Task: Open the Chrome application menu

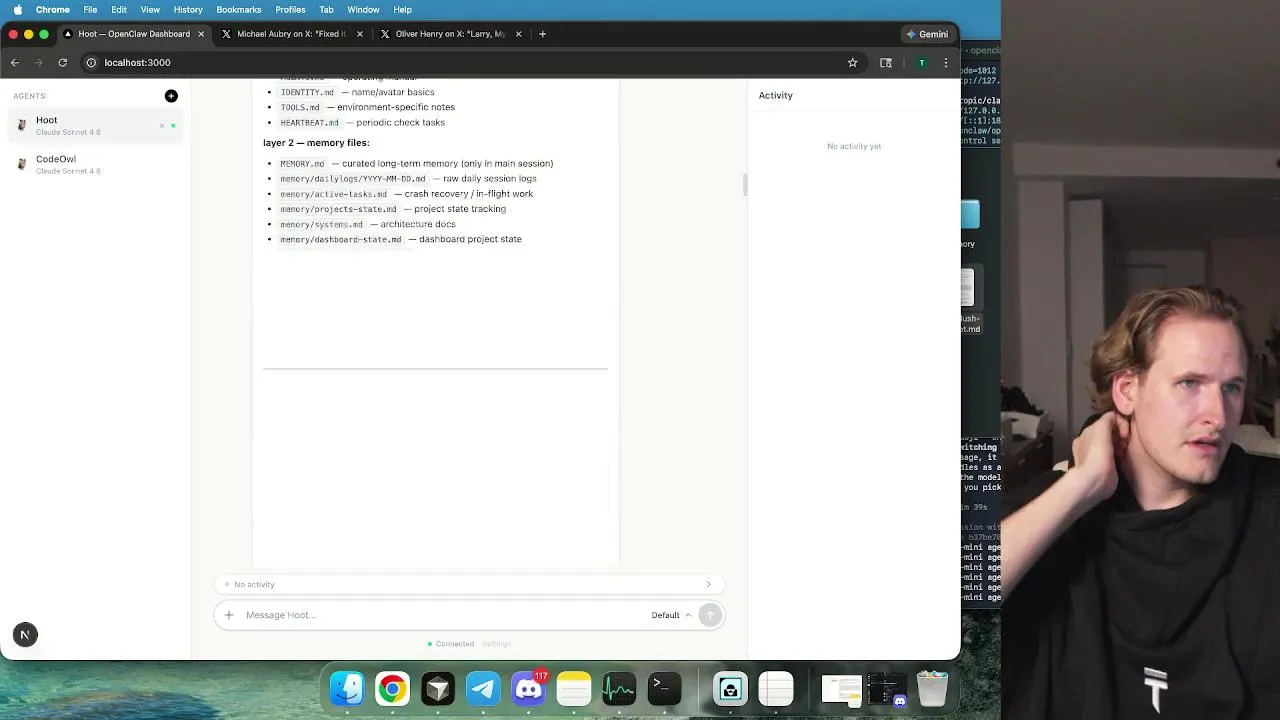Action: point(53,10)
